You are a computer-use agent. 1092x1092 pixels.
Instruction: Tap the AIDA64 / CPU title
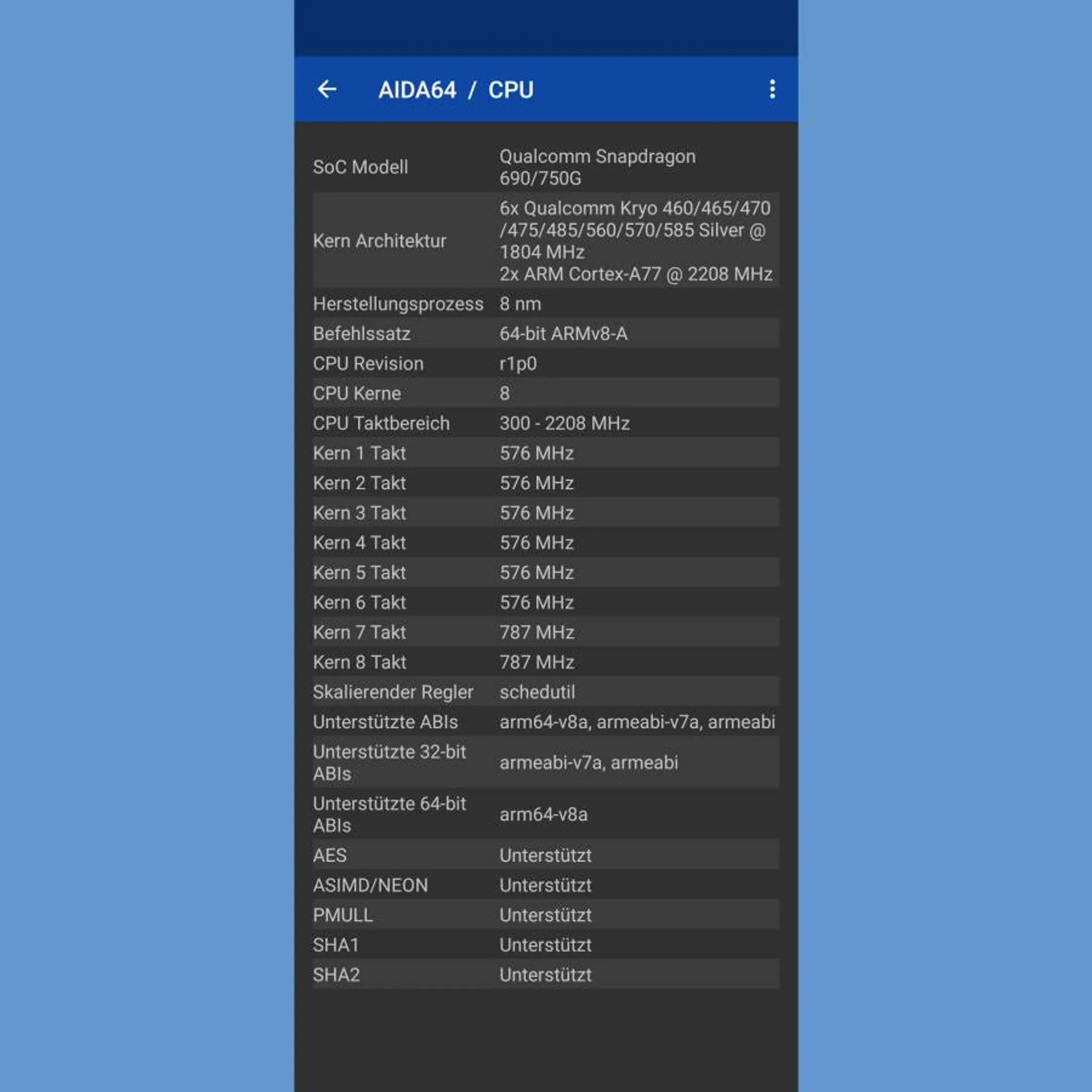(455, 90)
